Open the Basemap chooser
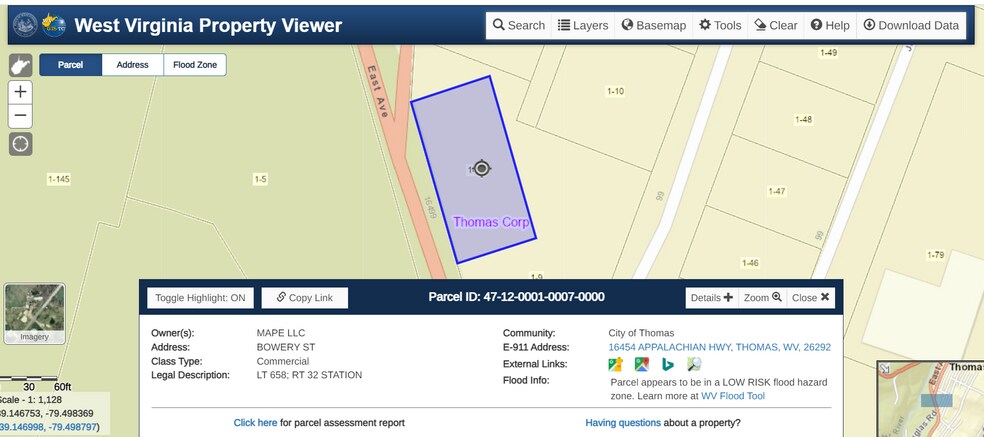 click(653, 25)
